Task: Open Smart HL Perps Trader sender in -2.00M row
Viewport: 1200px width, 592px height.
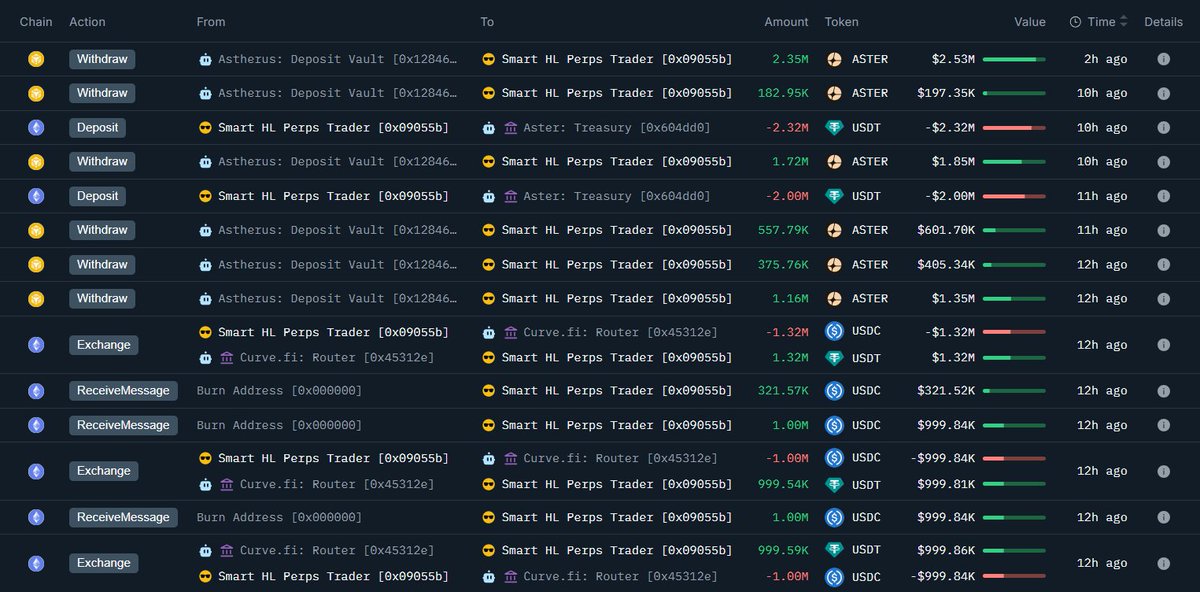Action: (x=333, y=196)
